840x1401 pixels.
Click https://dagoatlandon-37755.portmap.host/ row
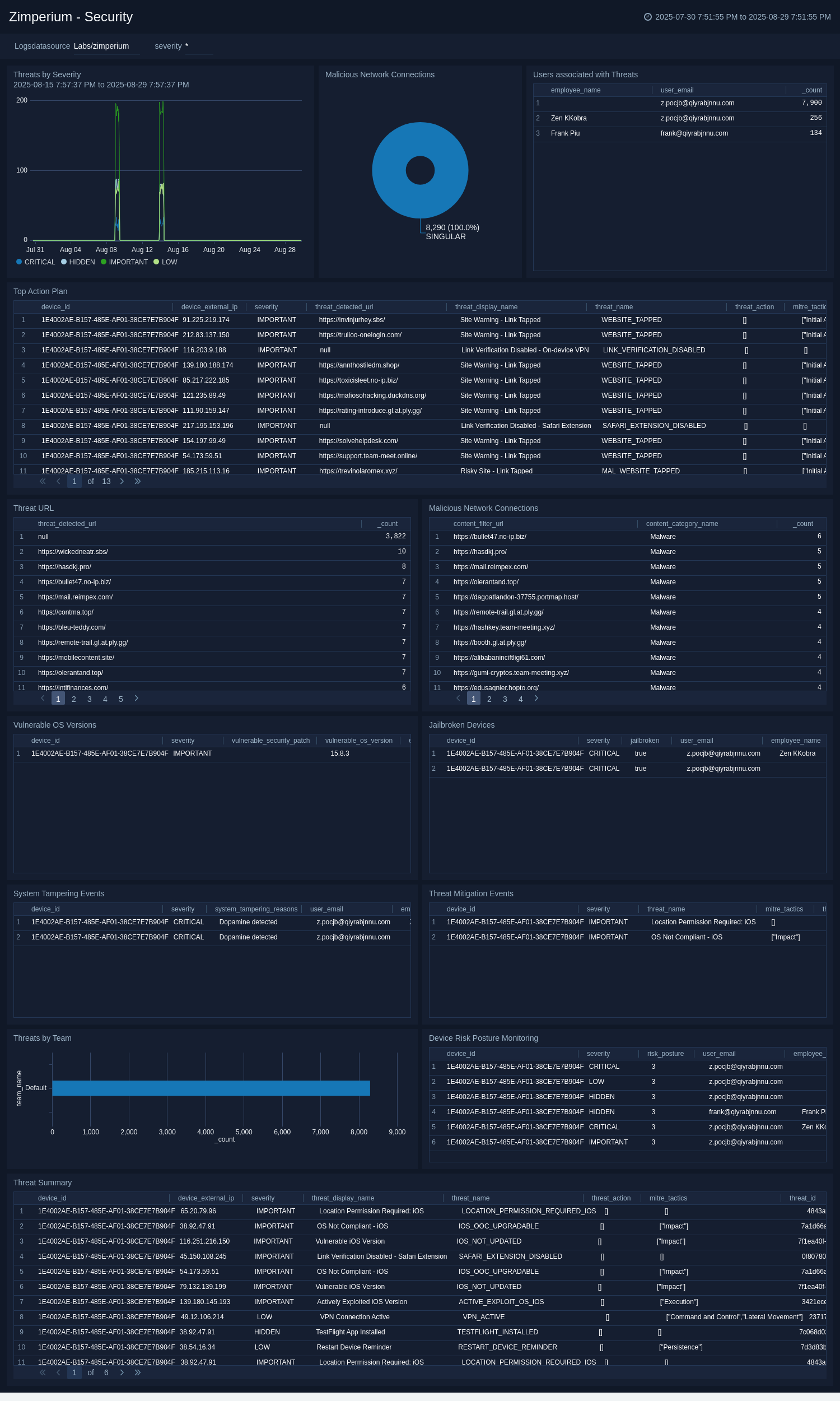(627, 597)
